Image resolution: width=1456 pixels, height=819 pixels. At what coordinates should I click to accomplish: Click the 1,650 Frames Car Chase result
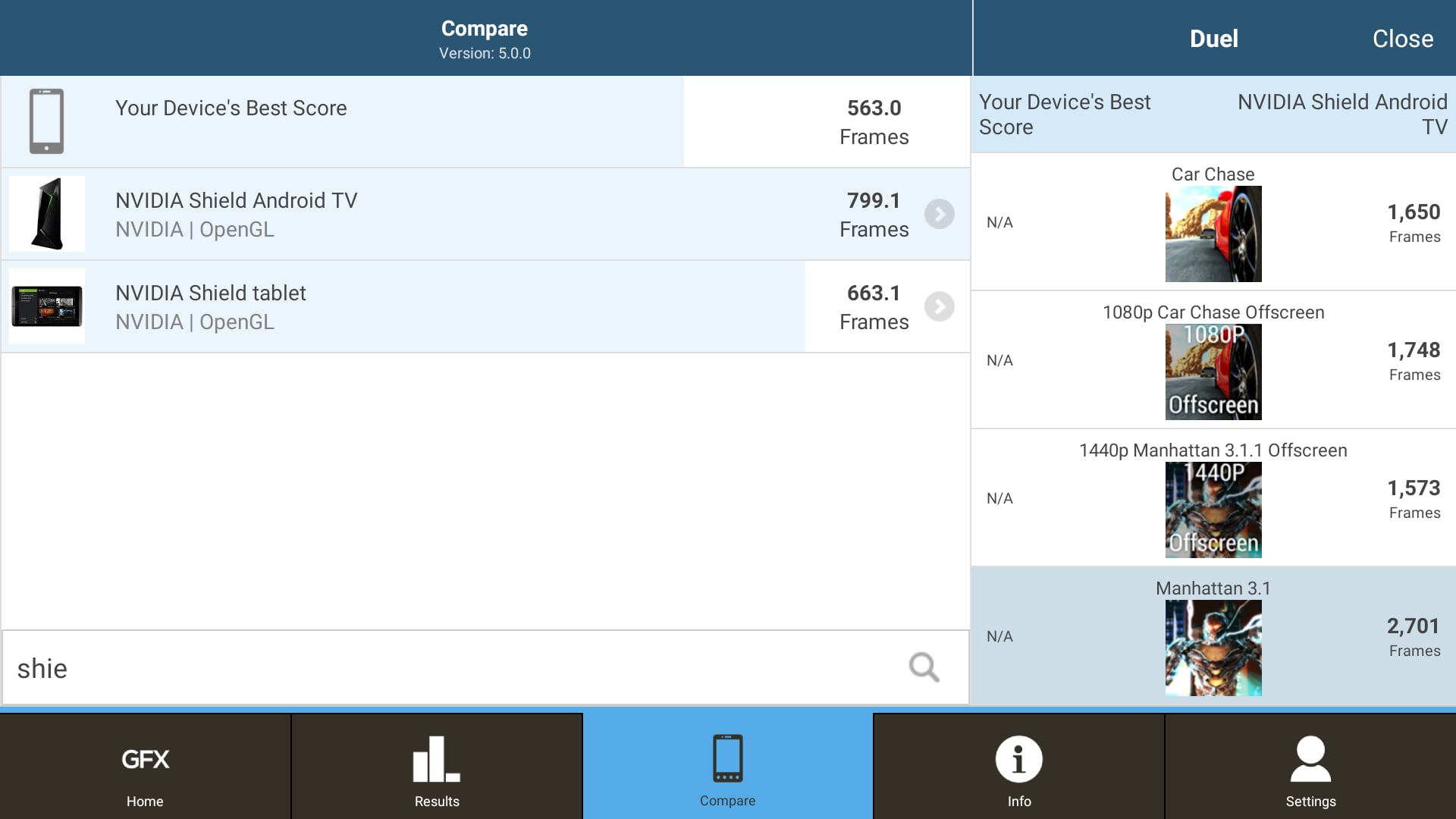tap(1414, 223)
